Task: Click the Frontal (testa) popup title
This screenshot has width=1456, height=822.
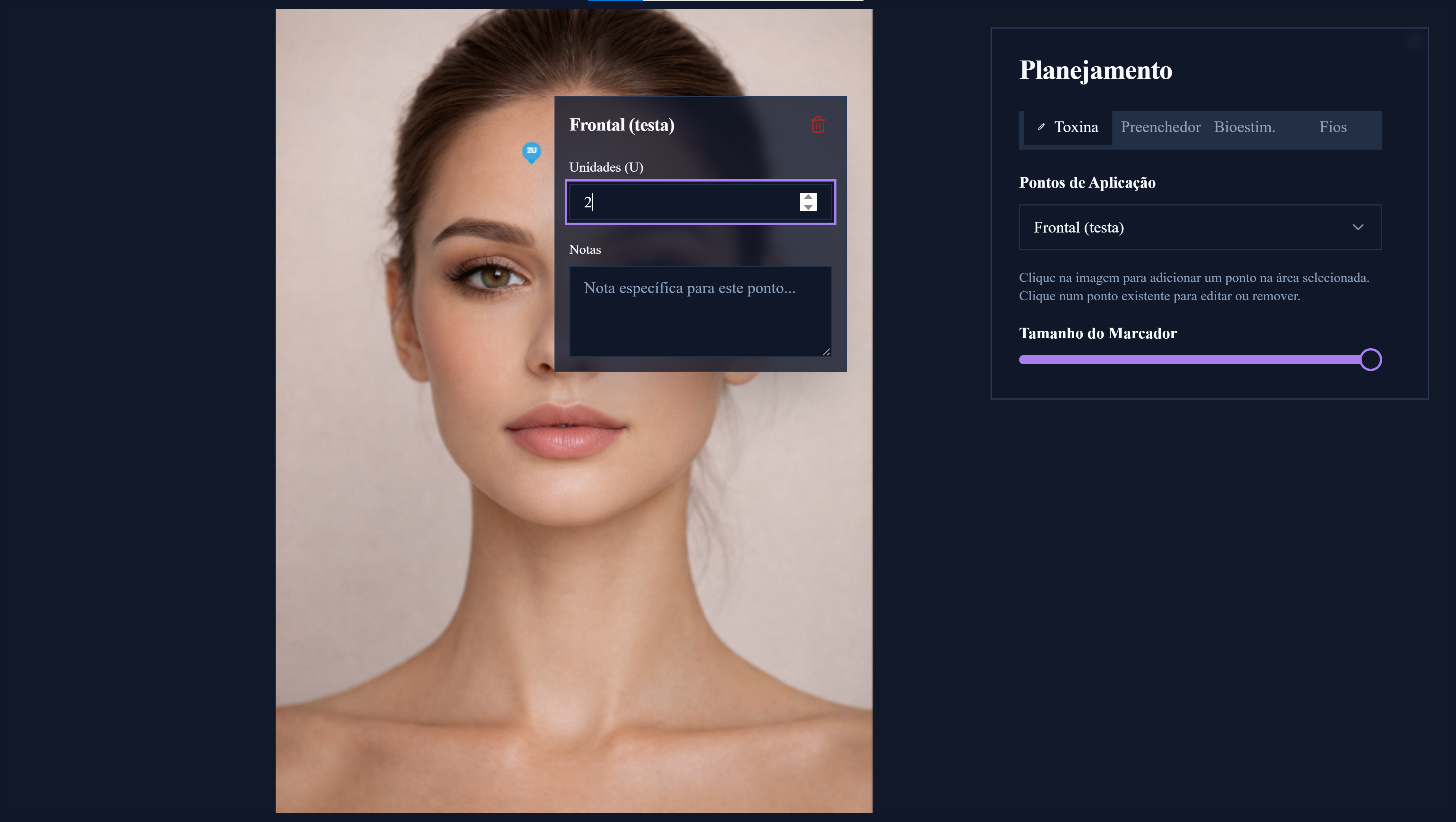Action: coord(622,125)
